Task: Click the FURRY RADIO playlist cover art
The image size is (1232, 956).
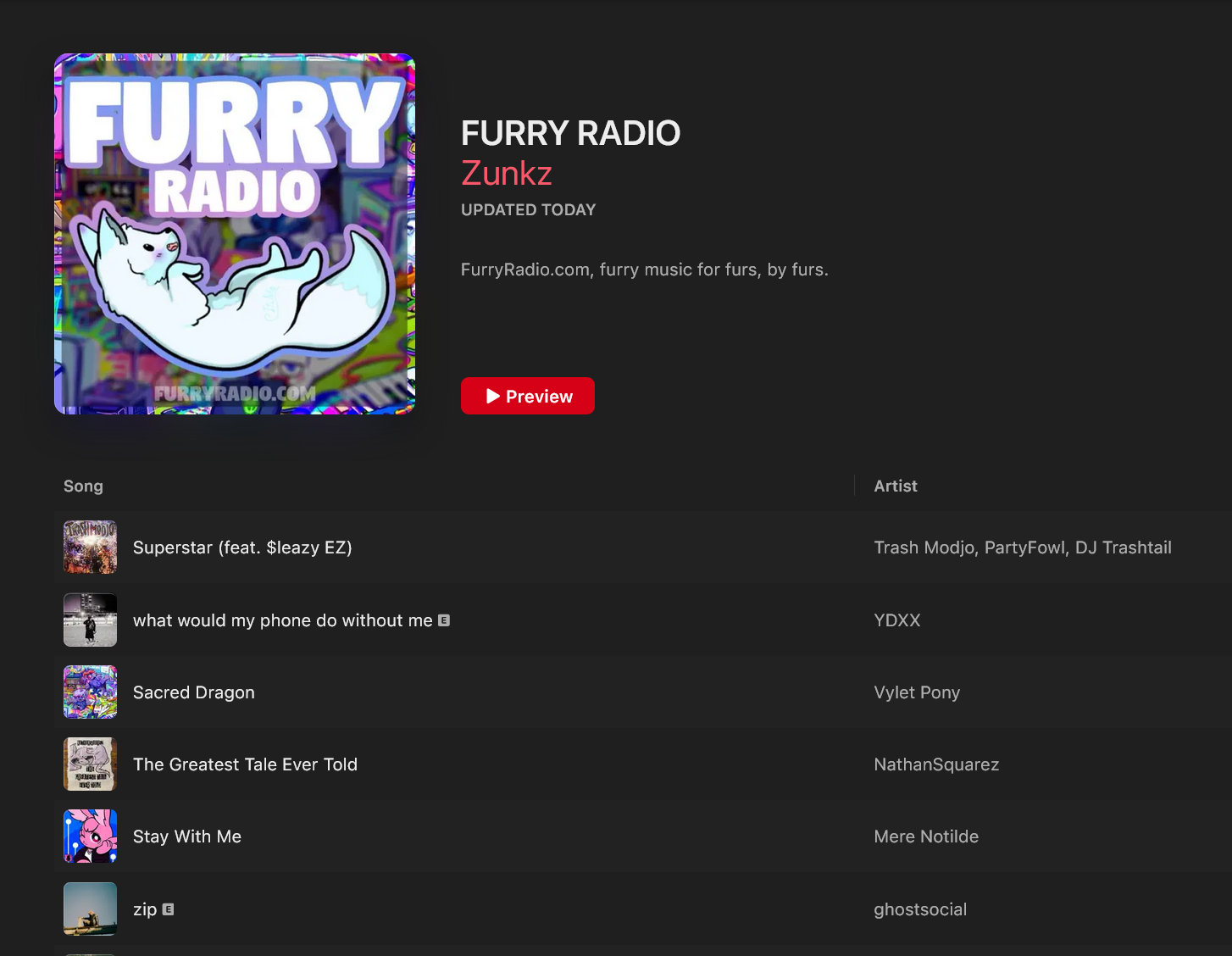Action: click(235, 235)
